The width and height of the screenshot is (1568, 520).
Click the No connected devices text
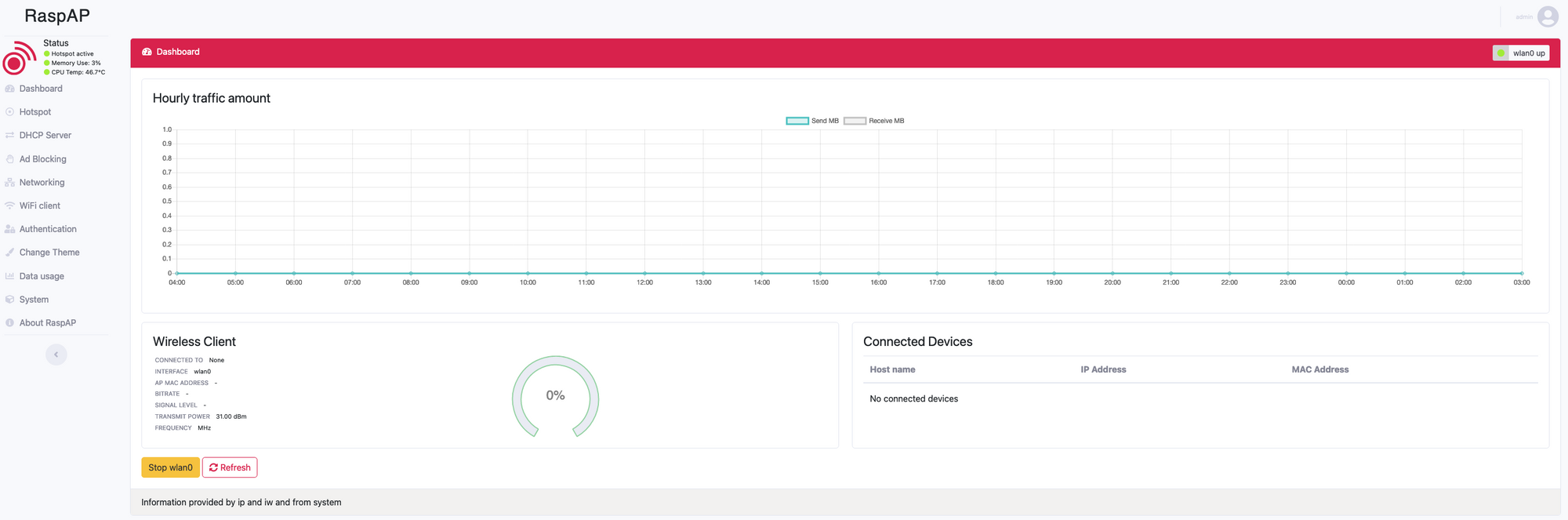[x=914, y=398]
